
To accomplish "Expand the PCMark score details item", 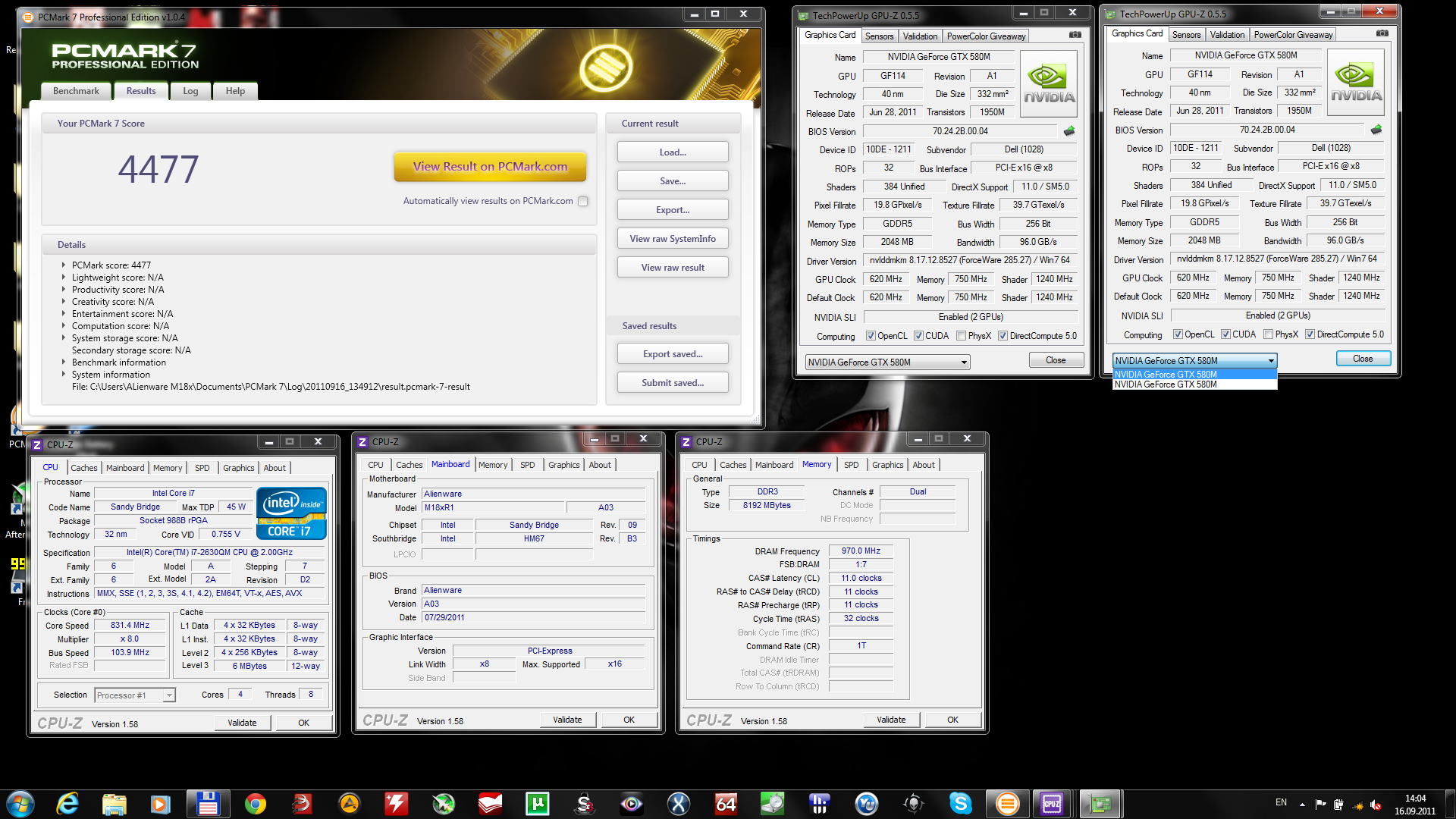I will tap(64, 265).
